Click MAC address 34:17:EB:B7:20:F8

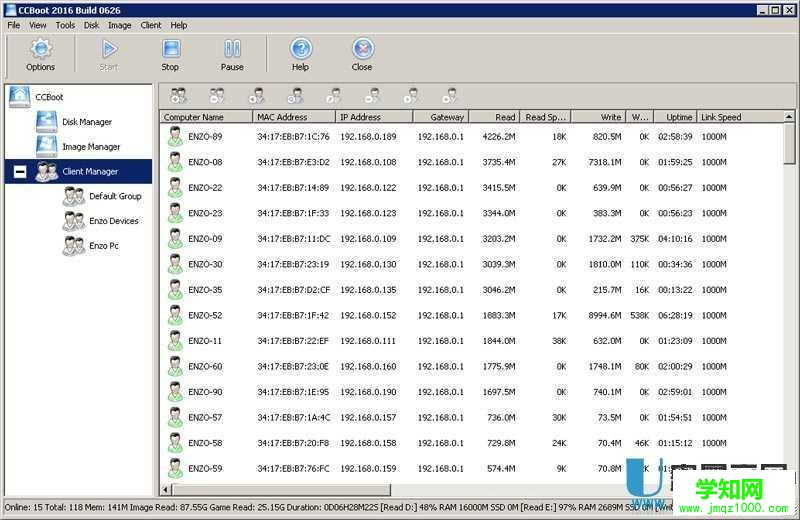coord(293,443)
